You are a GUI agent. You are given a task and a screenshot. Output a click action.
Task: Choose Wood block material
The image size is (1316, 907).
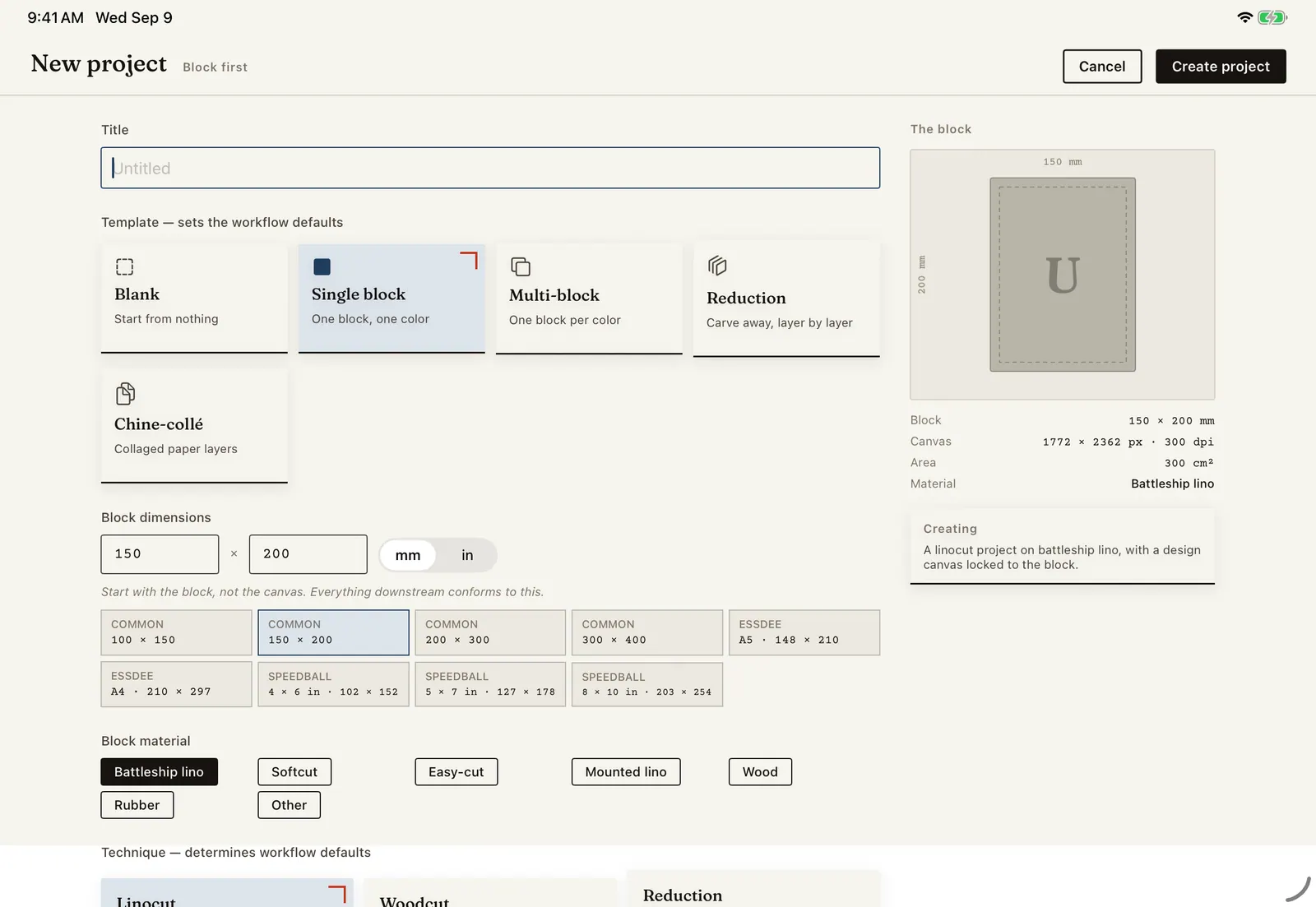click(760, 772)
